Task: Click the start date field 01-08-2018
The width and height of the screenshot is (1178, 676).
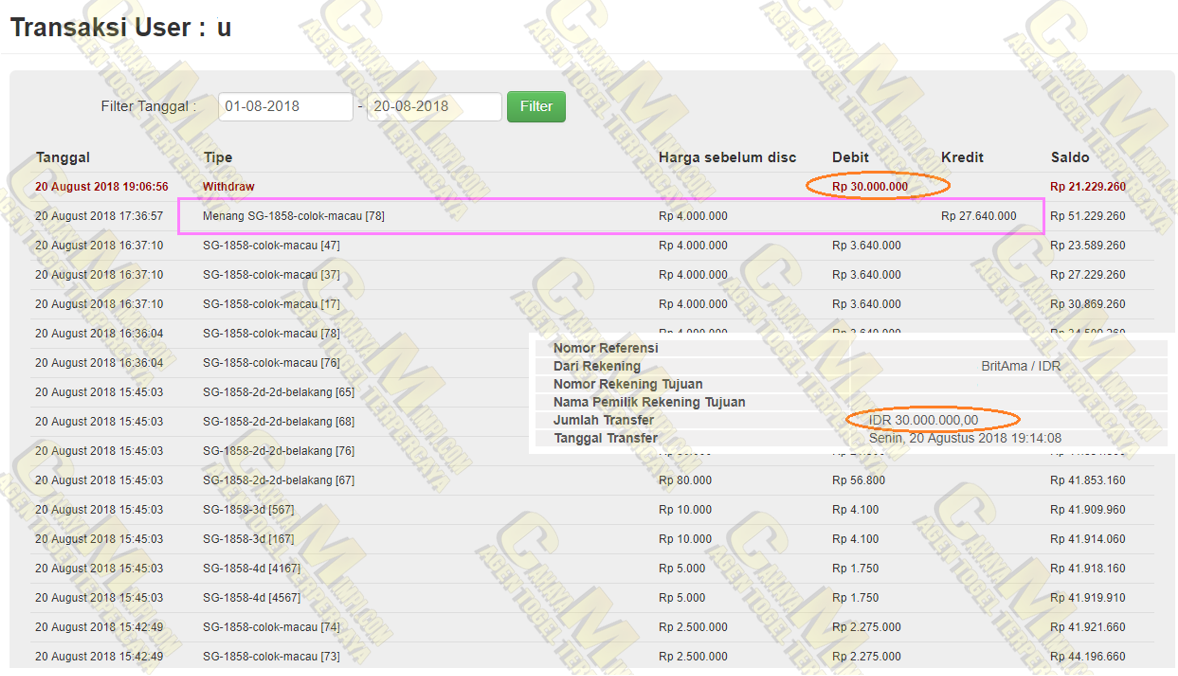Action: coord(285,106)
